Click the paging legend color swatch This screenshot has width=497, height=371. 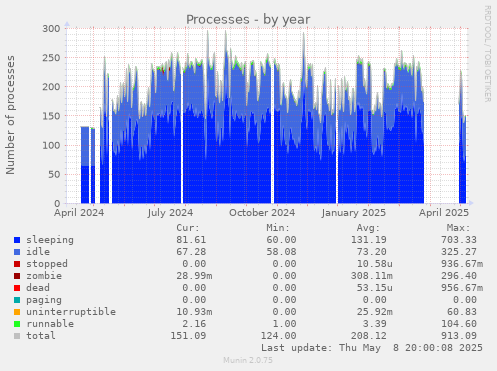point(17,300)
